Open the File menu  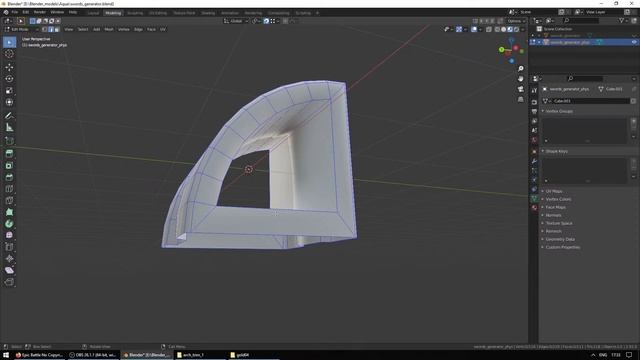15,12
